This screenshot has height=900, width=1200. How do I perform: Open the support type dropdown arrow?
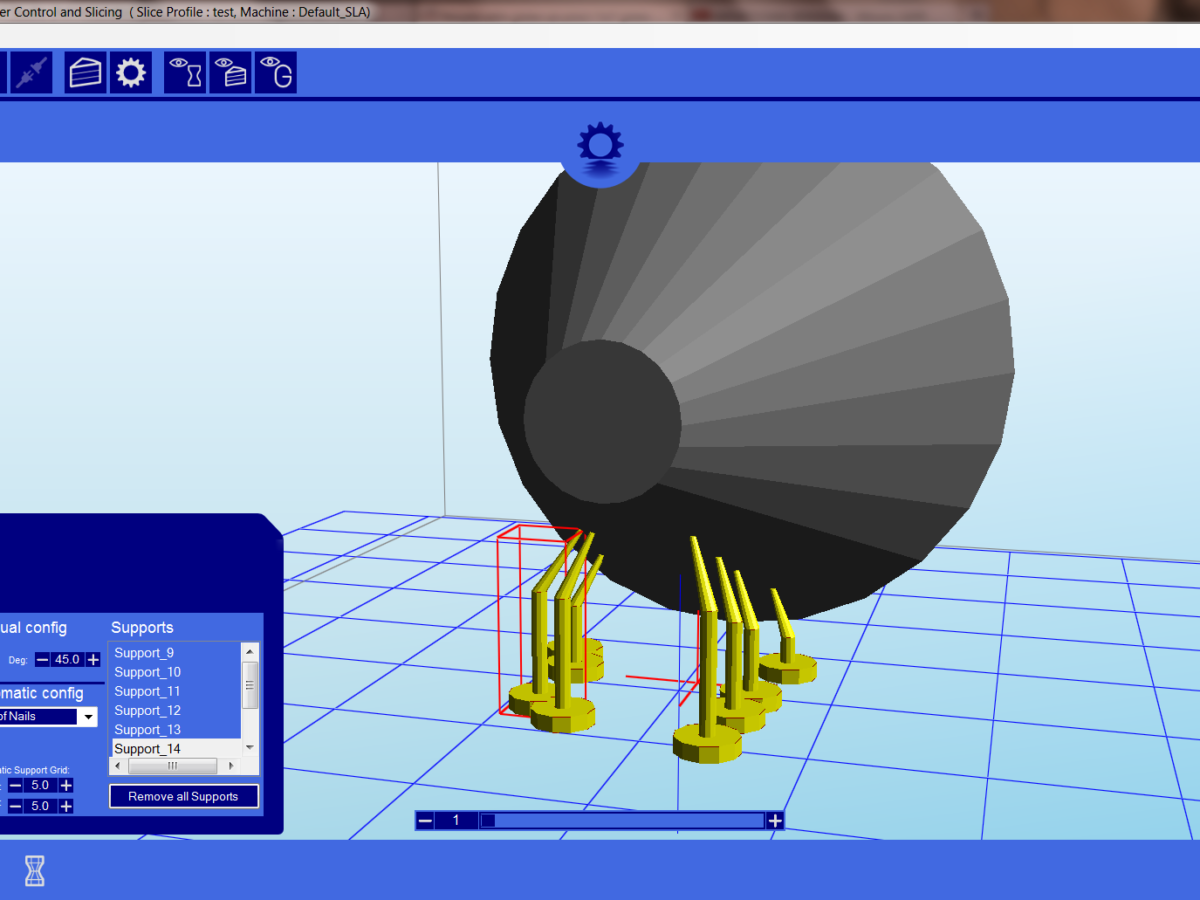point(88,717)
